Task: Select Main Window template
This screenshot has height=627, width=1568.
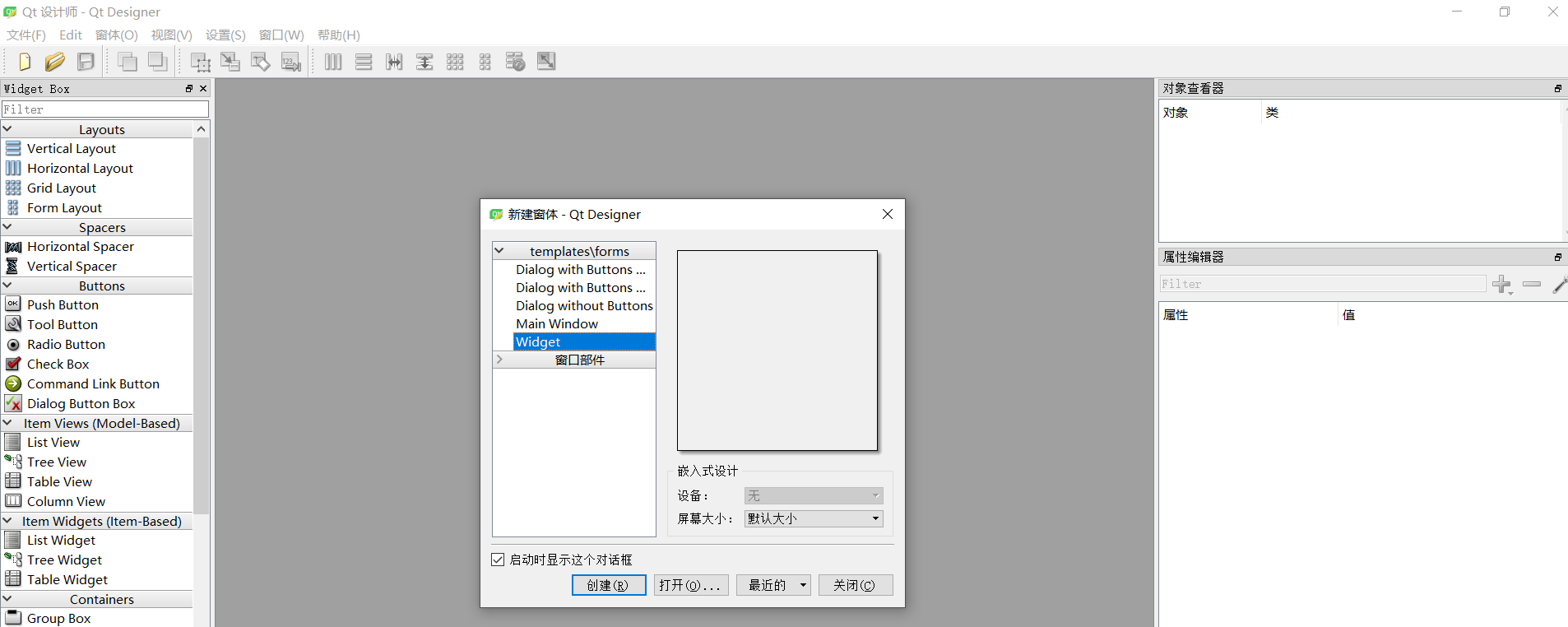Action: [x=557, y=323]
